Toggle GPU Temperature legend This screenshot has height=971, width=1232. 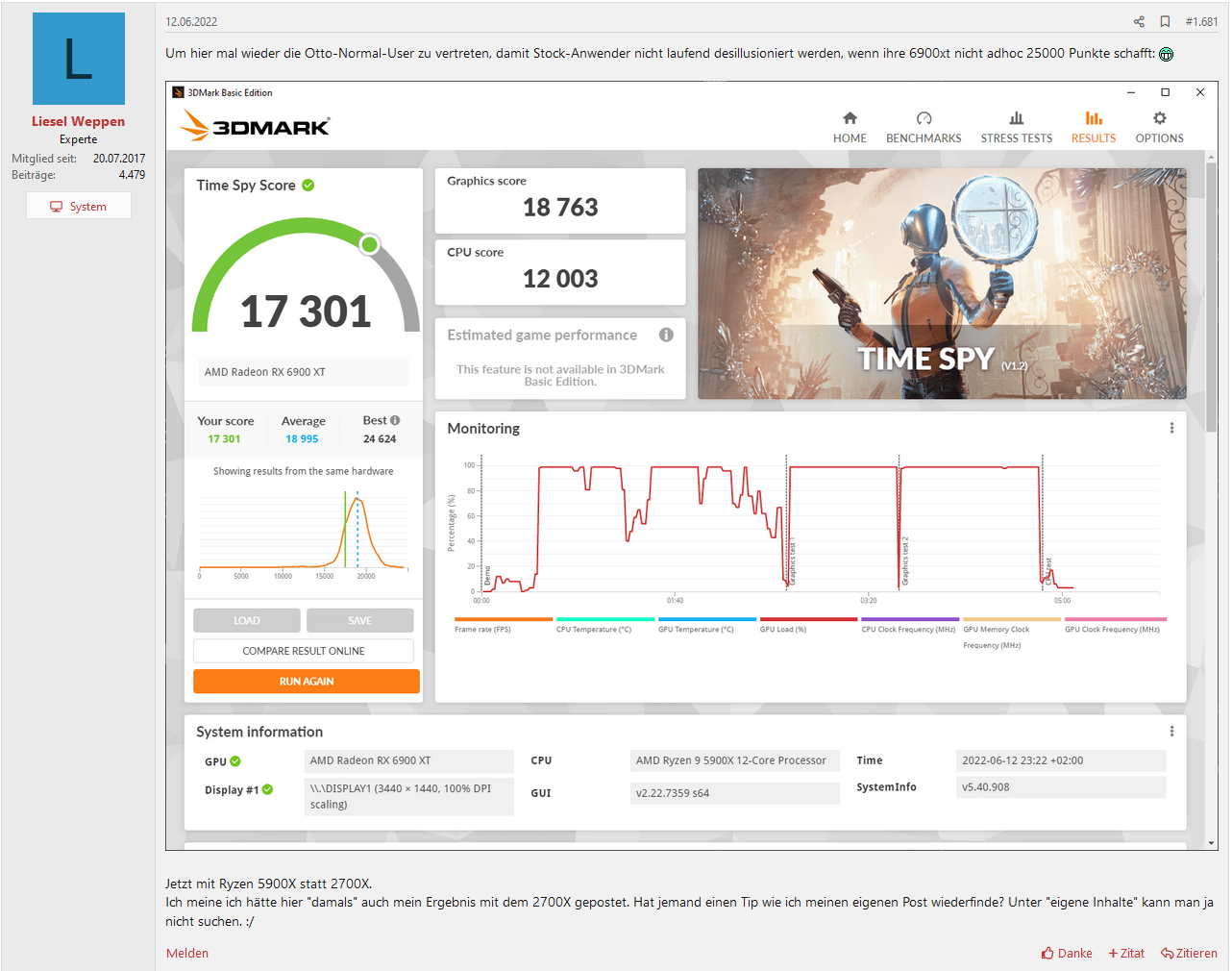click(706, 625)
